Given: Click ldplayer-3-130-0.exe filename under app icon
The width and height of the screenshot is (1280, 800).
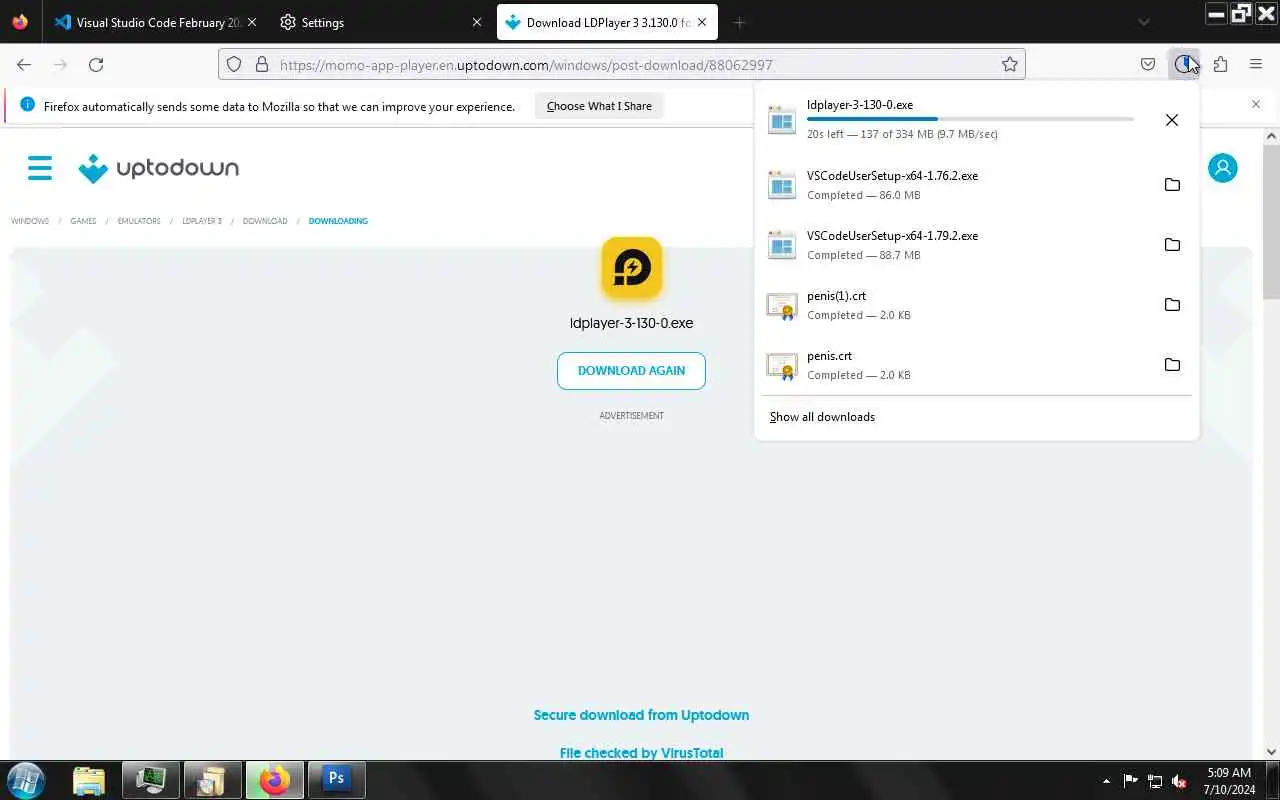Looking at the screenshot, I should click(631, 323).
